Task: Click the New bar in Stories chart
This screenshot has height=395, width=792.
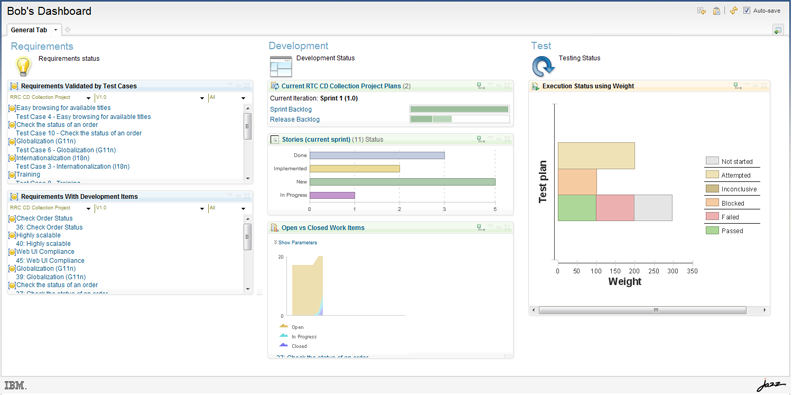Action: point(403,182)
